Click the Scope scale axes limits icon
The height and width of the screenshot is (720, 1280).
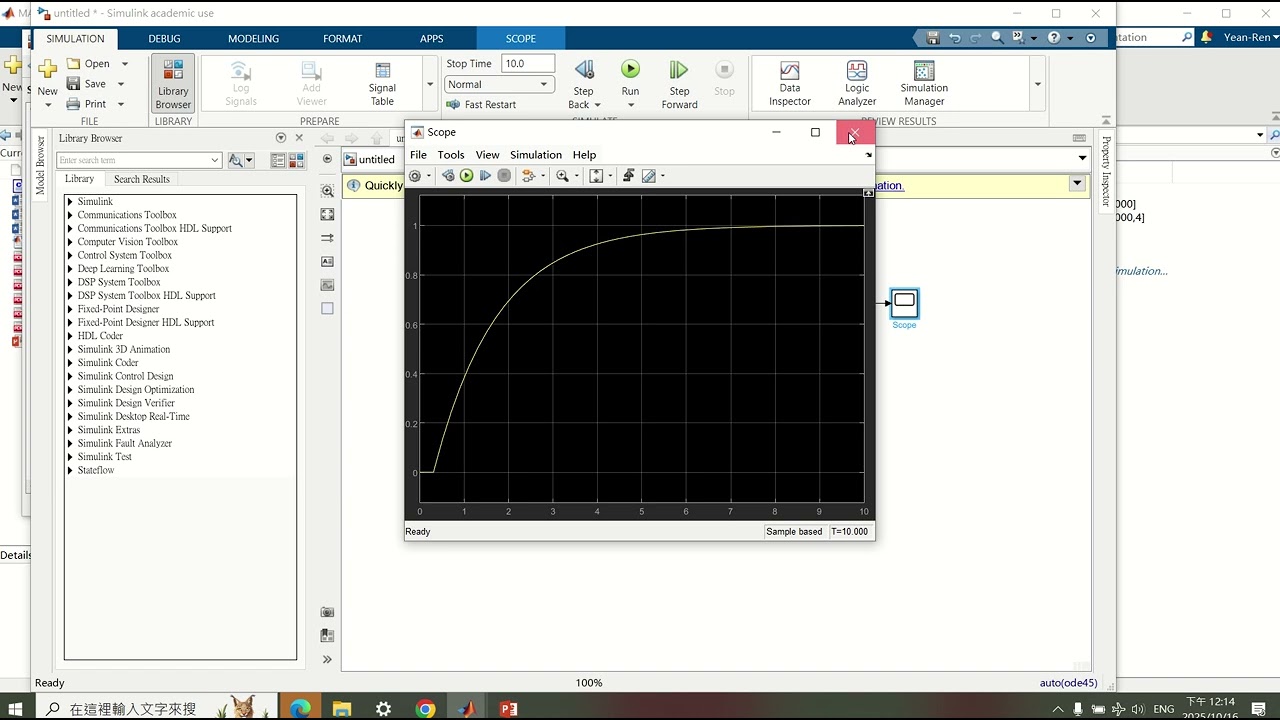(596, 176)
